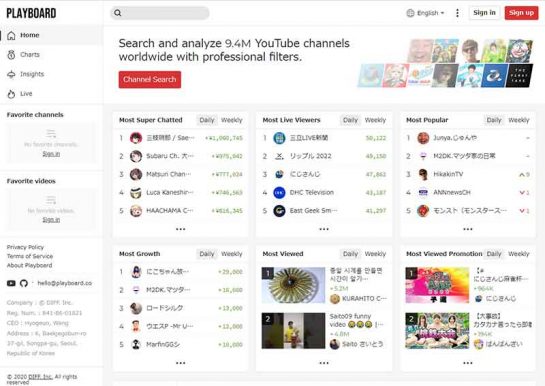
Task: Click the search magnifier icon
Action: click(118, 13)
